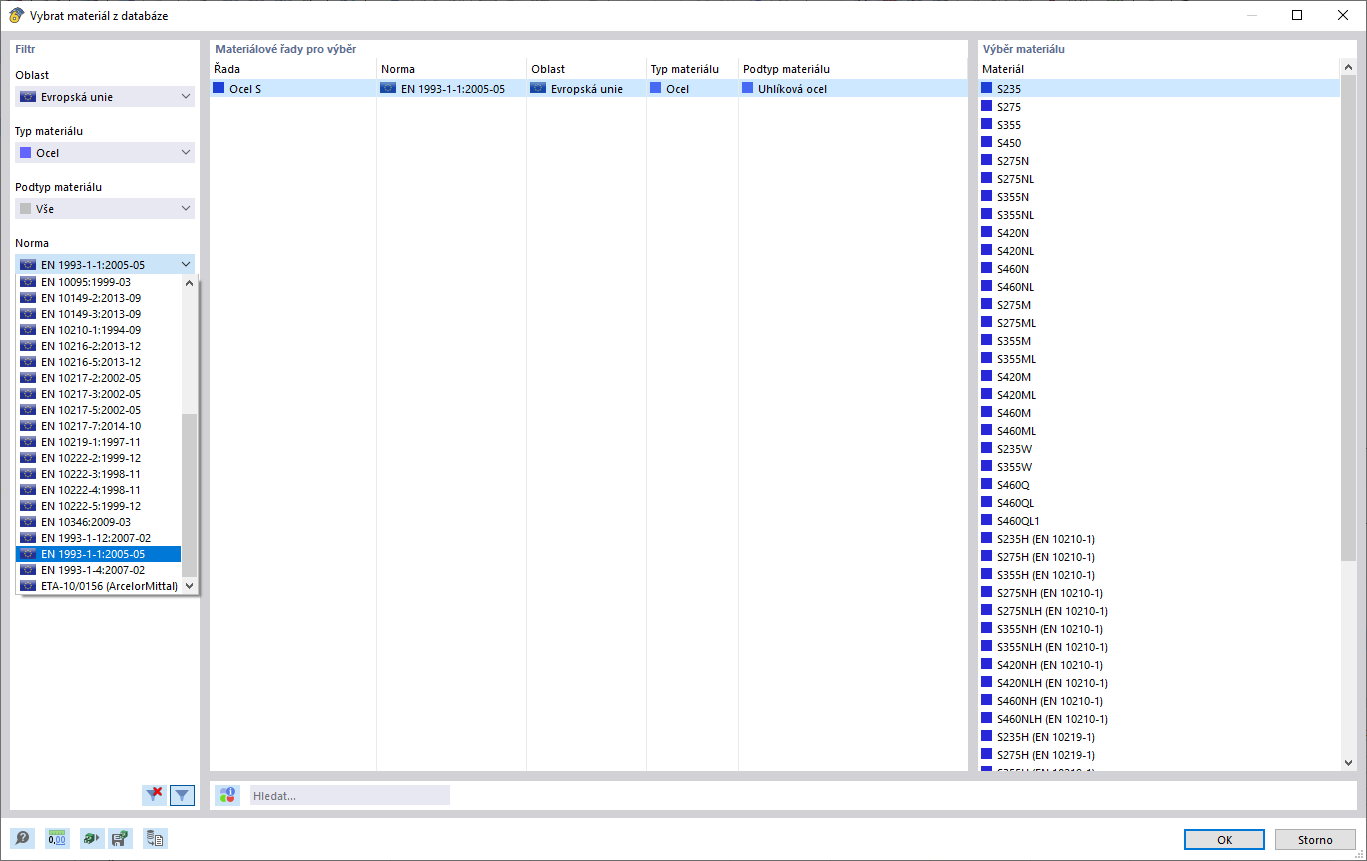
Task: Confirm selection with the OK button
Action: [1224, 840]
